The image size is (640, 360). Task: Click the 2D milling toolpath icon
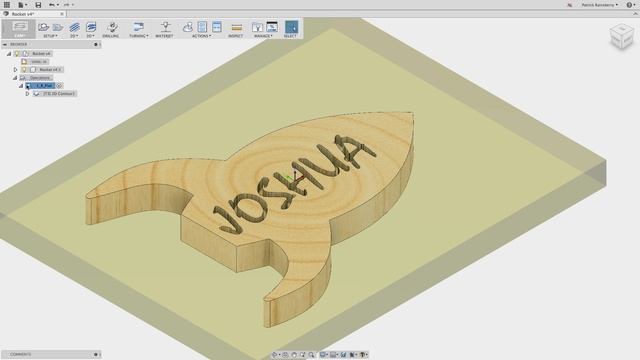[x=74, y=27]
